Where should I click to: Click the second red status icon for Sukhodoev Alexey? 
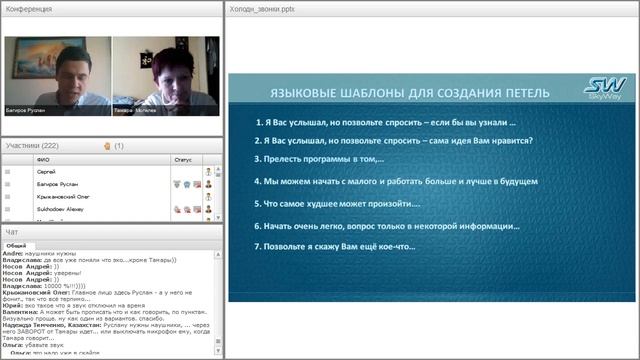(x=187, y=209)
